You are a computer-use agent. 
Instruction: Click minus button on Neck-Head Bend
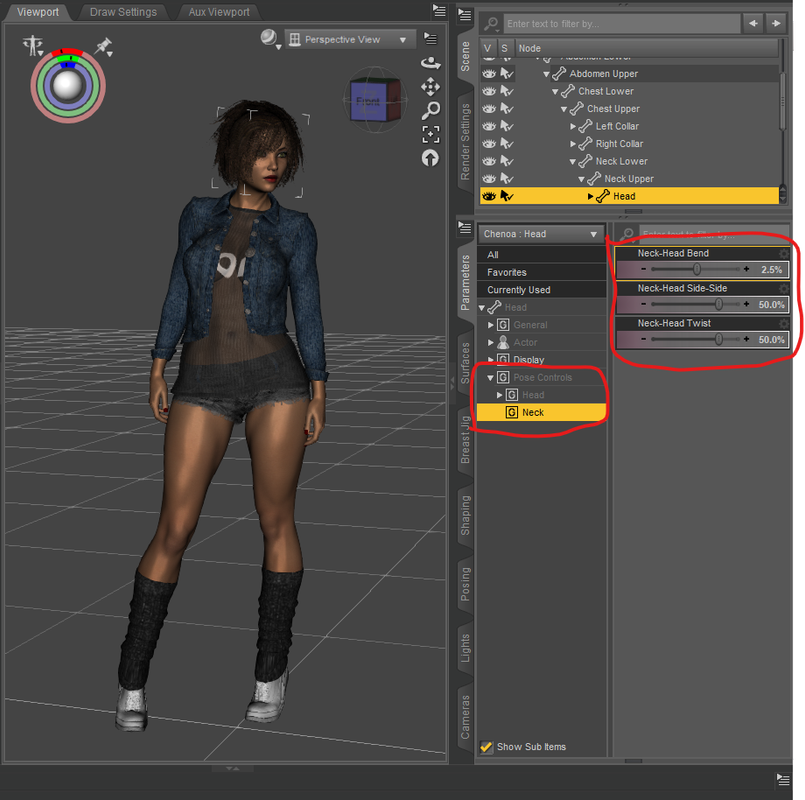pyautogui.click(x=643, y=269)
